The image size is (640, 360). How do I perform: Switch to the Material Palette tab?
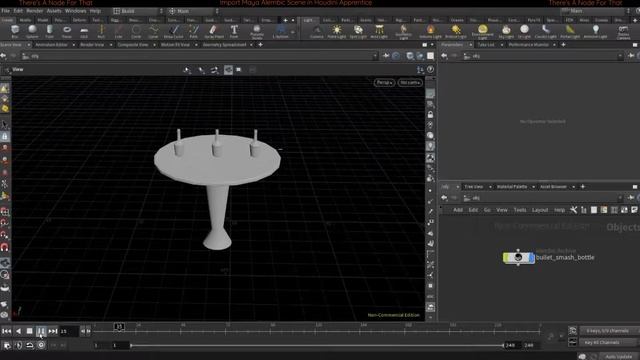tap(512, 187)
